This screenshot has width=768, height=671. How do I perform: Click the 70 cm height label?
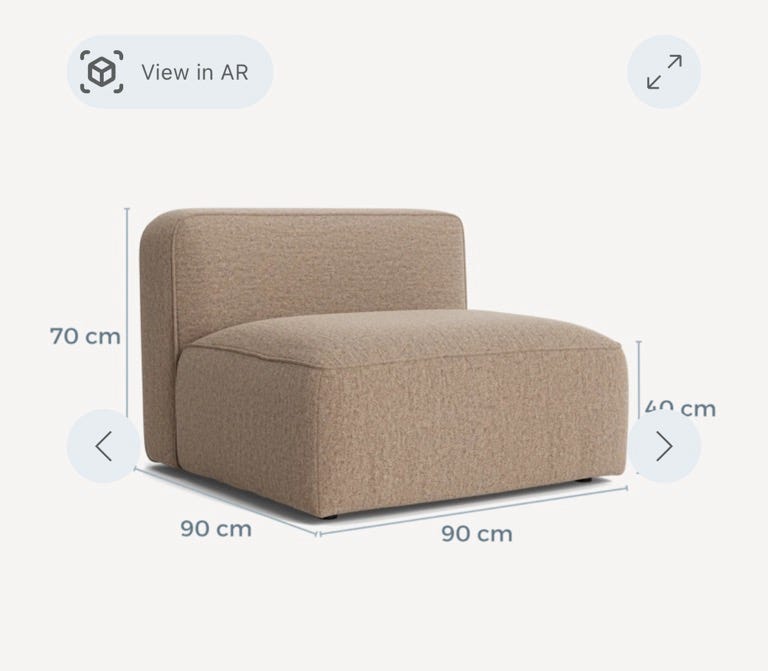pyautogui.click(x=85, y=336)
